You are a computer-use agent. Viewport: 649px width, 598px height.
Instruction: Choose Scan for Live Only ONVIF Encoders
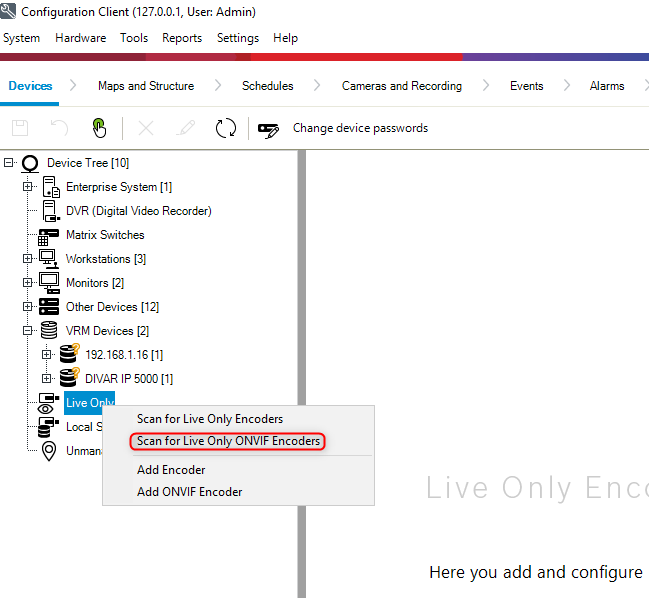[x=228, y=441]
